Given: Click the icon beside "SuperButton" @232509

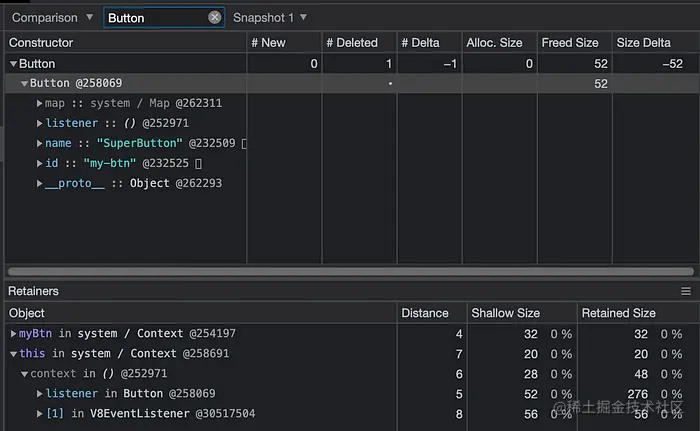Looking at the screenshot, I should tap(245, 144).
